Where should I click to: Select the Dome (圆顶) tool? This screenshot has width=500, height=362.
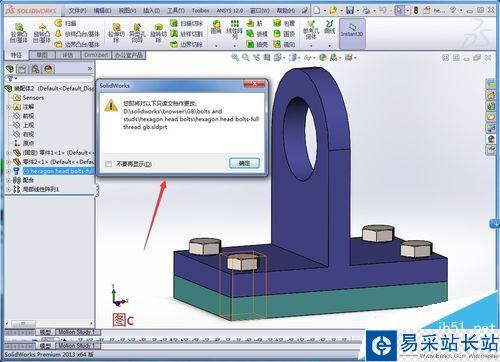click(x=284, y=34)
